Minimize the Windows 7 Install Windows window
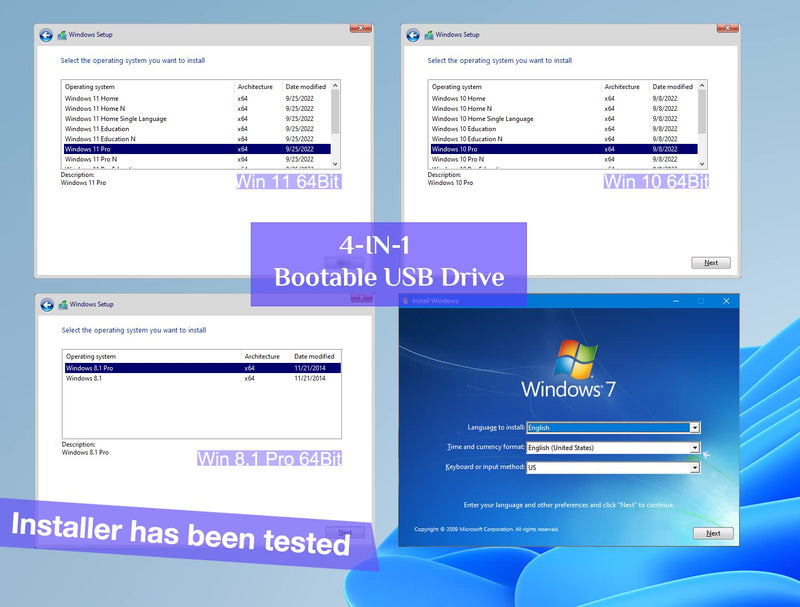 (x=676, y=301)
